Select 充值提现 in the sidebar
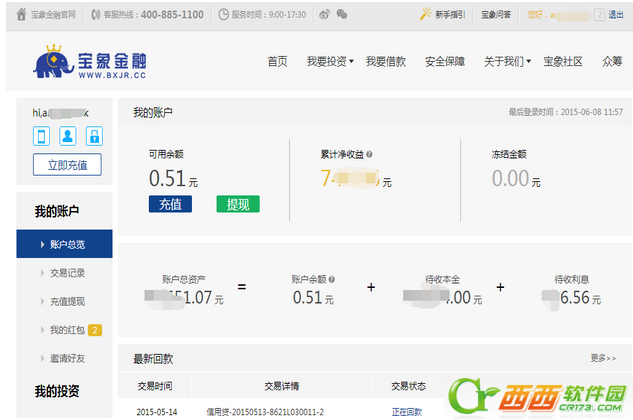 point(67,302)
